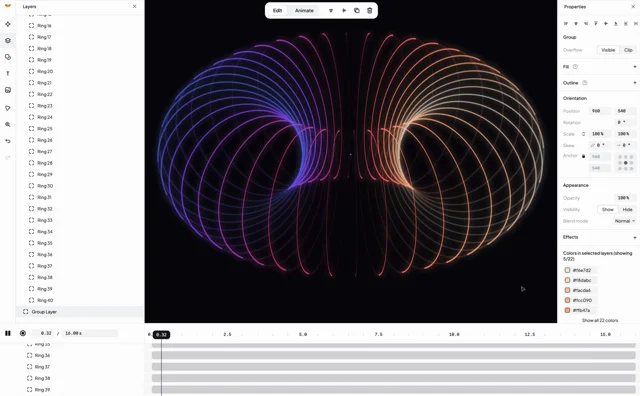Click the align horizontal center icon
Image resolution: width=640 pixels, height=396 pixels.
(576, 24)
